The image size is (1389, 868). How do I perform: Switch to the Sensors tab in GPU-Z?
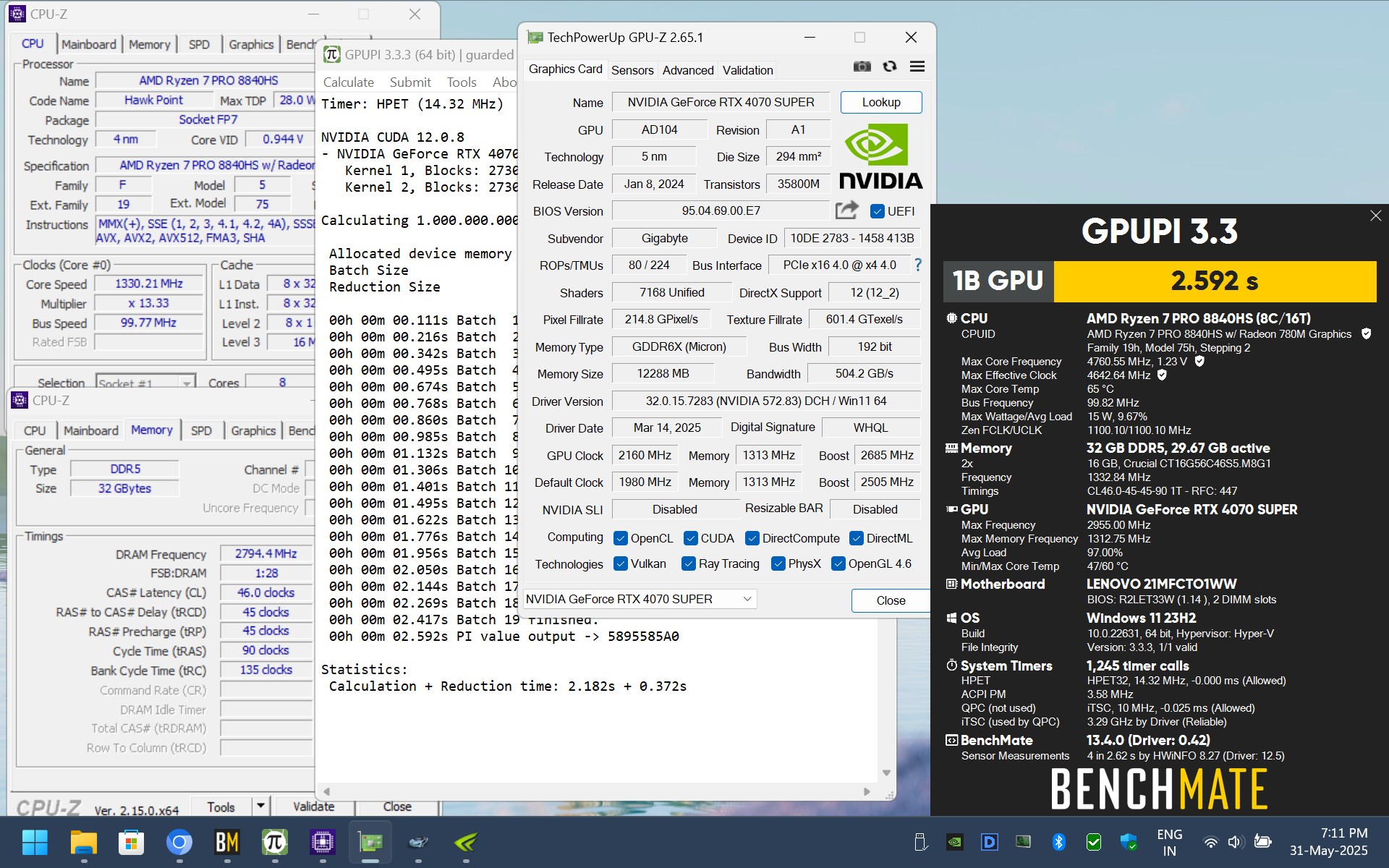click(632, 70)
